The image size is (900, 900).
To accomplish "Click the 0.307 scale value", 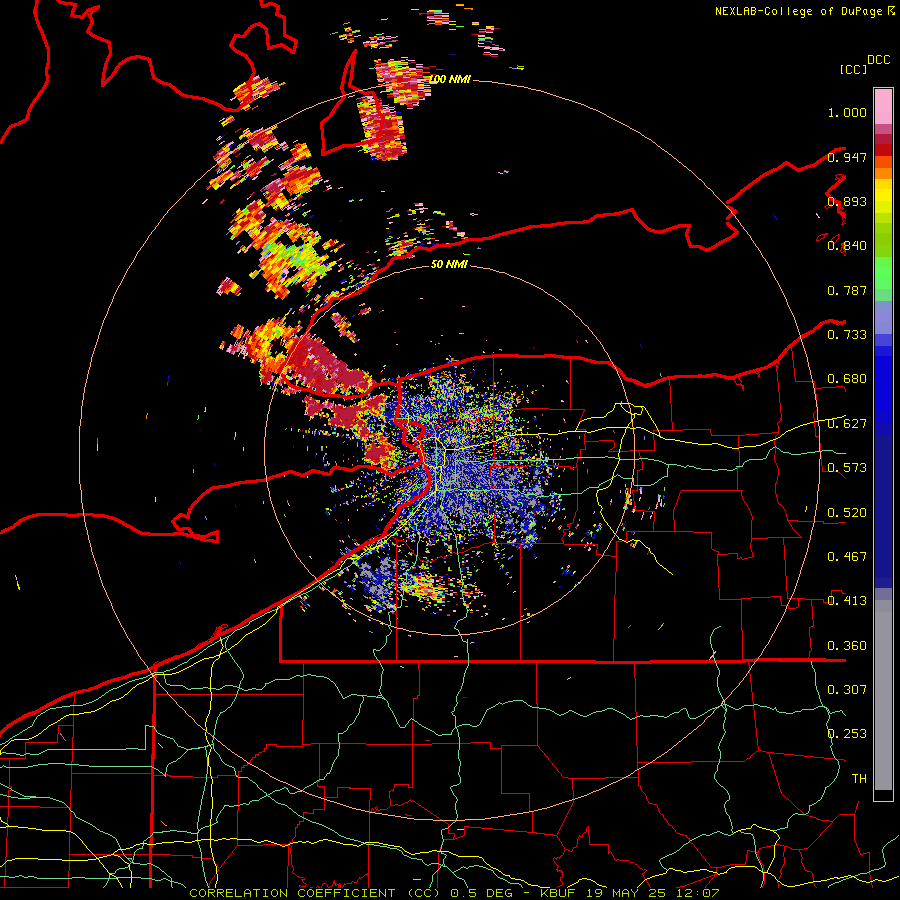I will tap(847, 690).
